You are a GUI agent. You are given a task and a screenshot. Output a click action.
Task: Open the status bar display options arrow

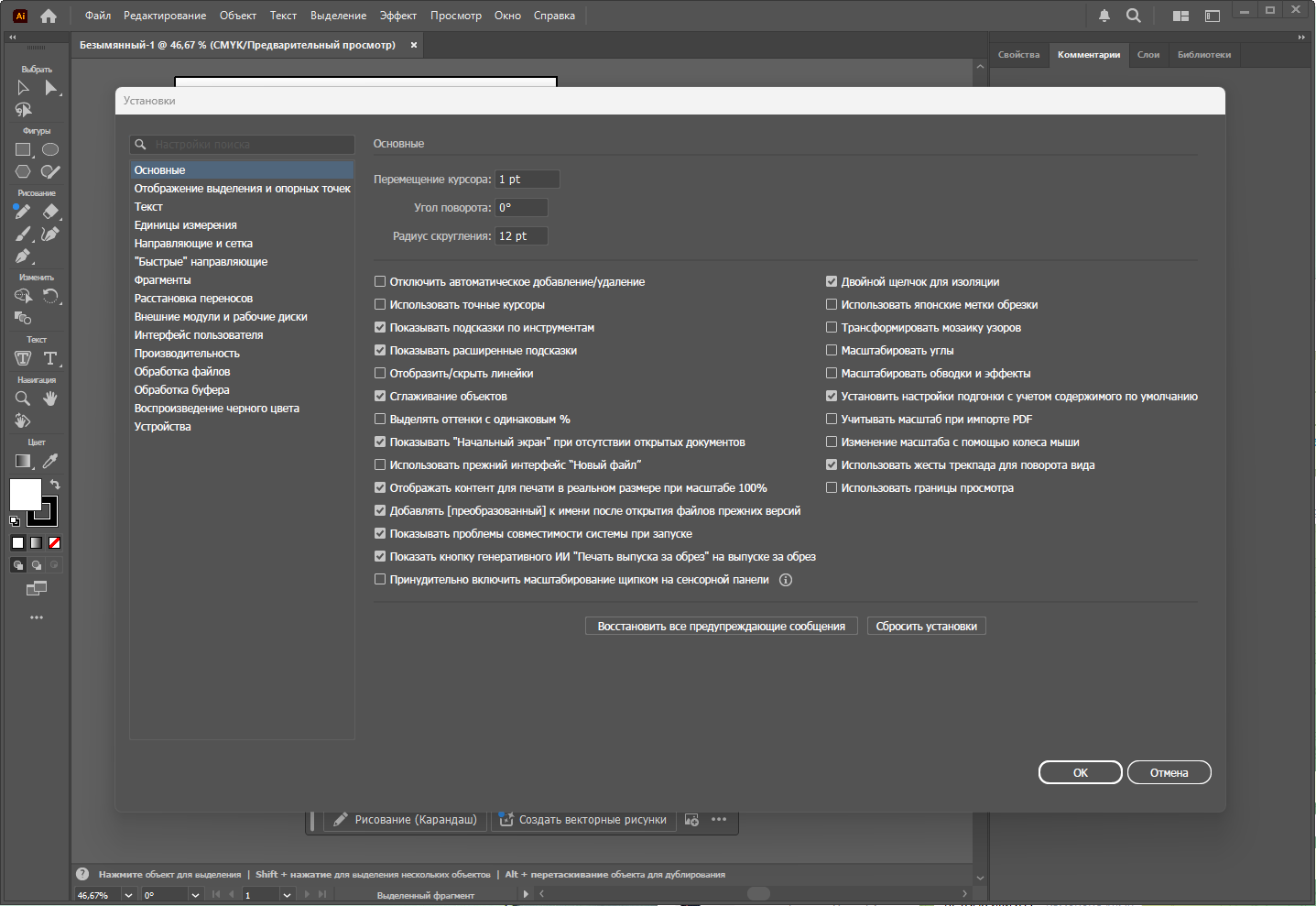pyautogui.click(x=526, y=894)
